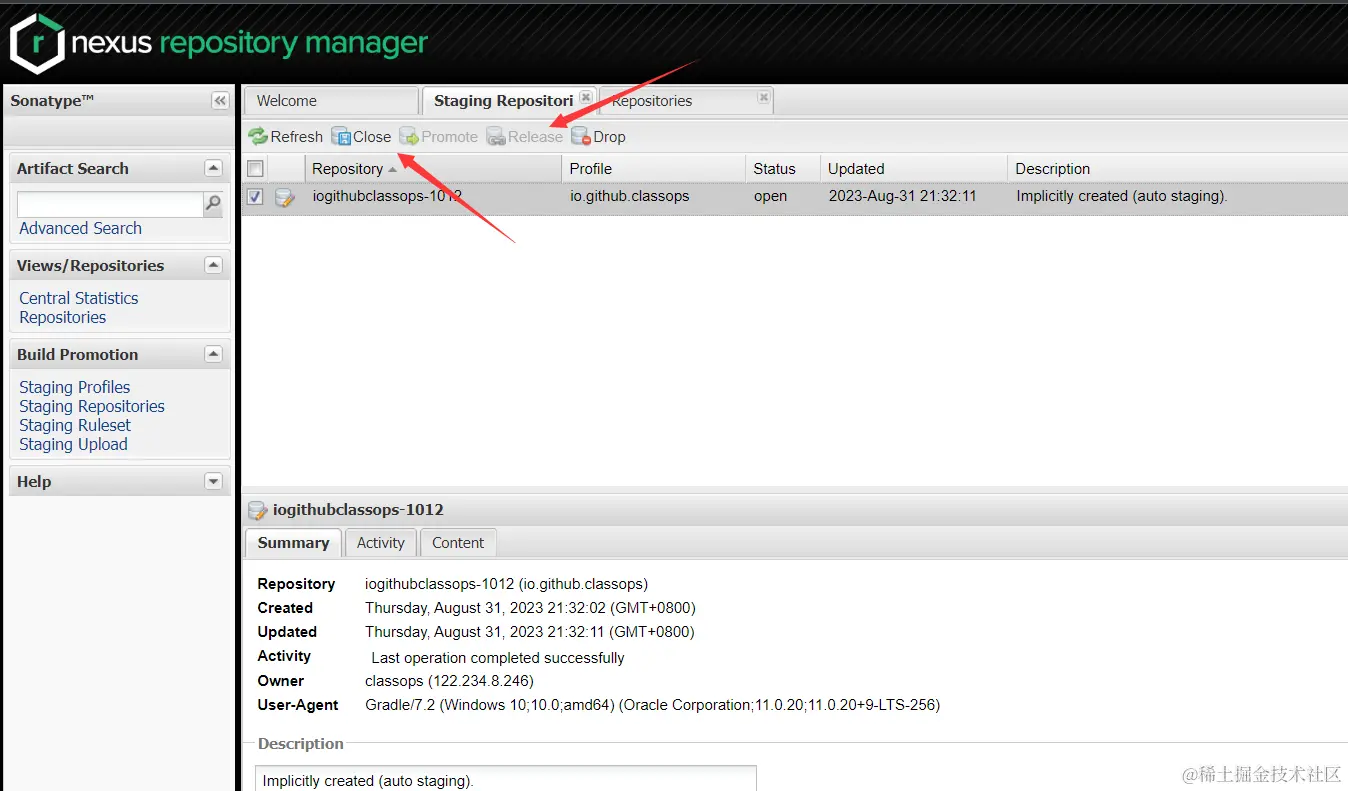The height and width of the screenshot is (791, 1348).
Task: Click the Description text box
Action: point(506,780)
